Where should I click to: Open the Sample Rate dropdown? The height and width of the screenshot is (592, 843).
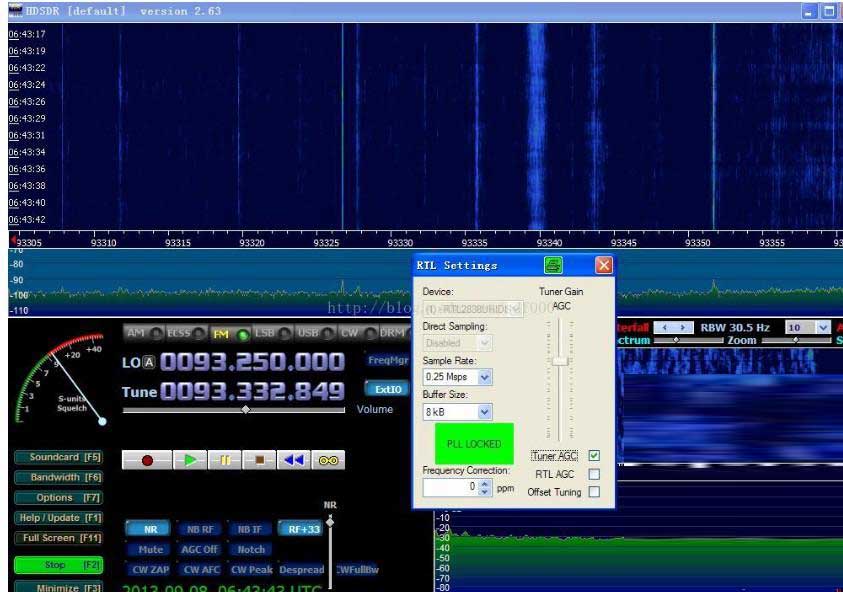(485, 378)
